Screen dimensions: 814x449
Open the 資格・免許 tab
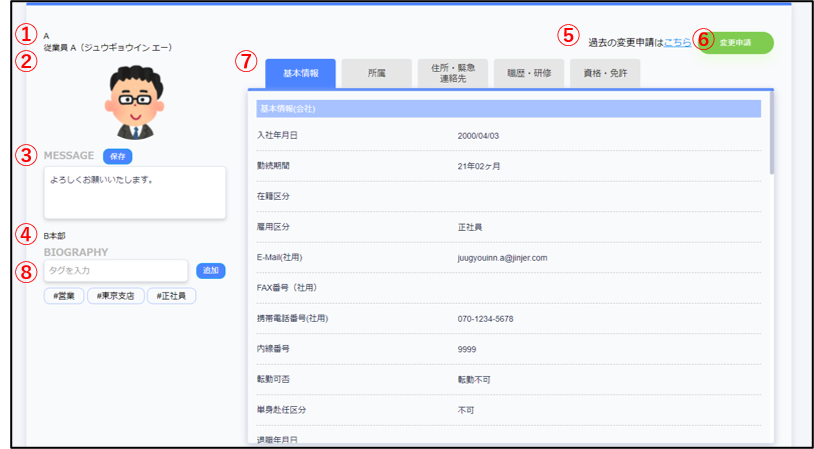605,73
